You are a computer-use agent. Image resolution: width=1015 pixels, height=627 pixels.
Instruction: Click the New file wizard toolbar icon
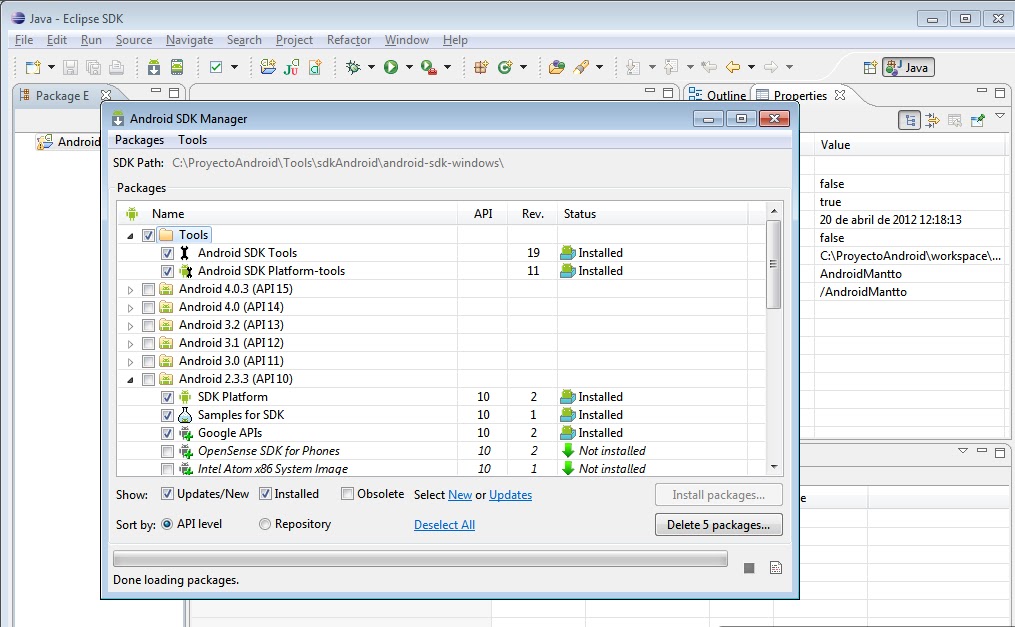tap(32, 67)
